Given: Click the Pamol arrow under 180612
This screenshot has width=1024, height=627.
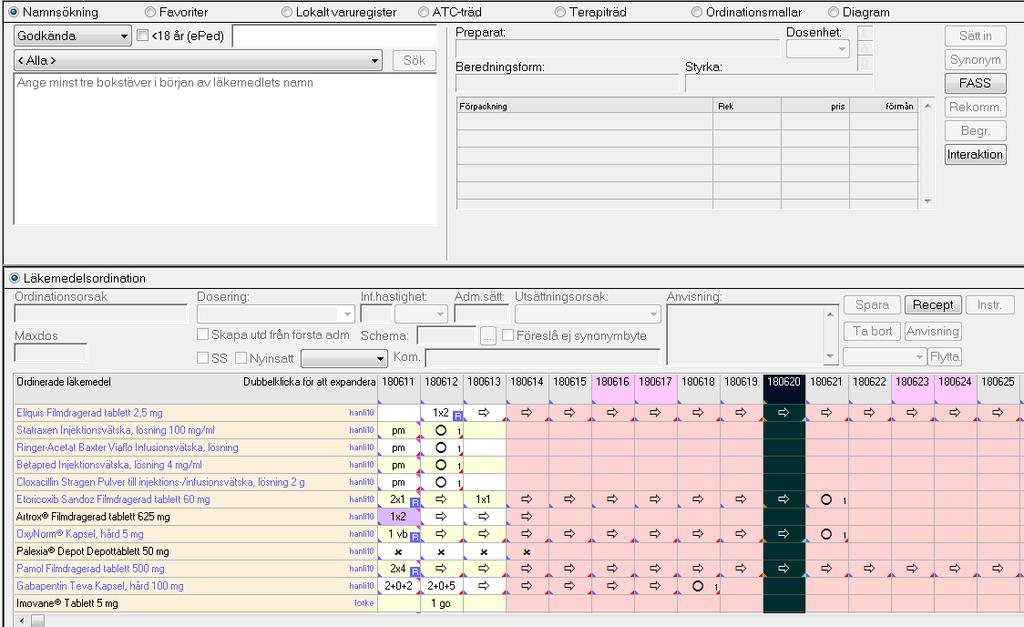Looking at the screenshot, I should point(441,568).
